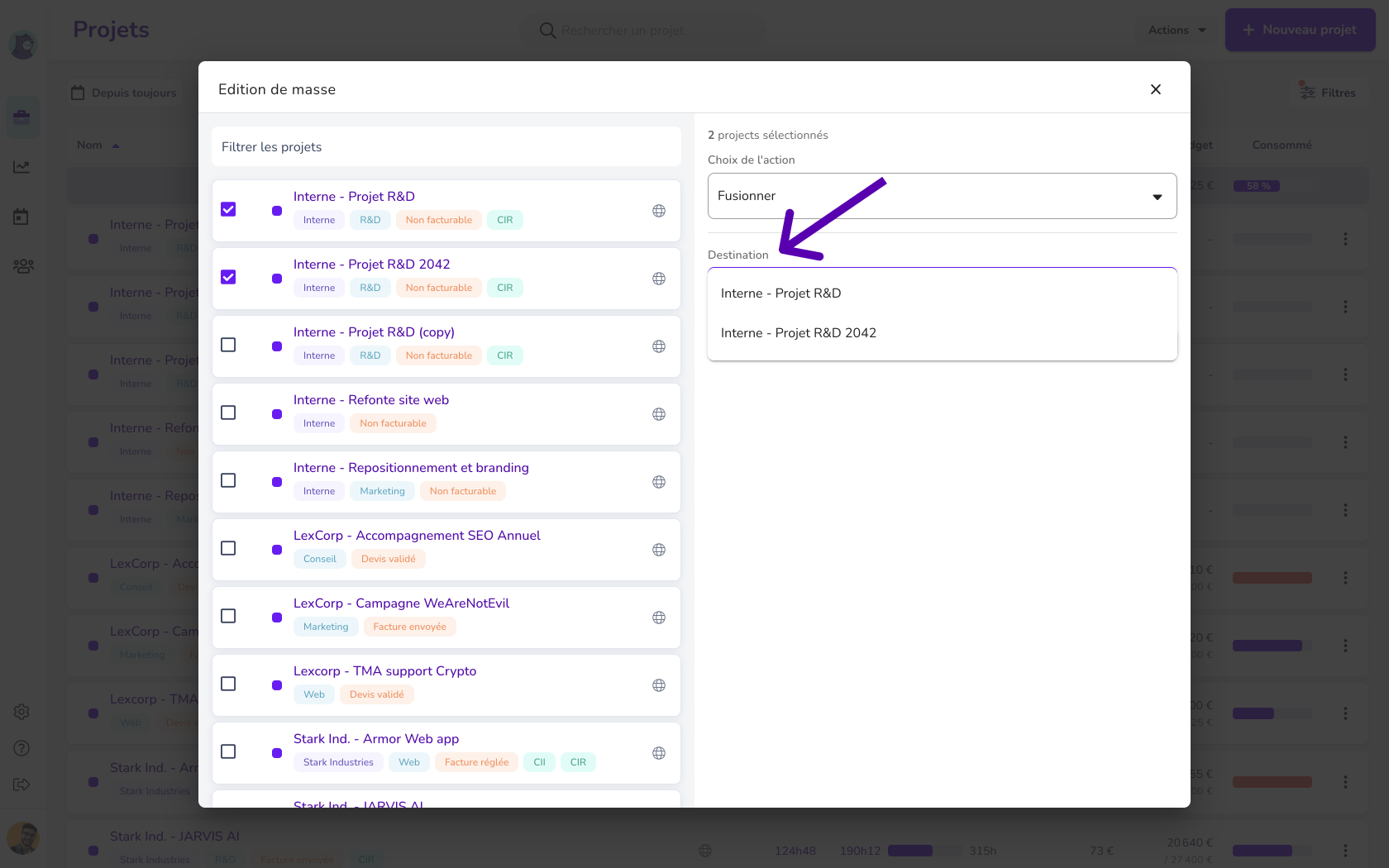Viewport: 1389px width, 868px height.
Task: Click color dot of Lexcorp TMA support Crypto
Action: pyautogui.click(x=277, y=685)
